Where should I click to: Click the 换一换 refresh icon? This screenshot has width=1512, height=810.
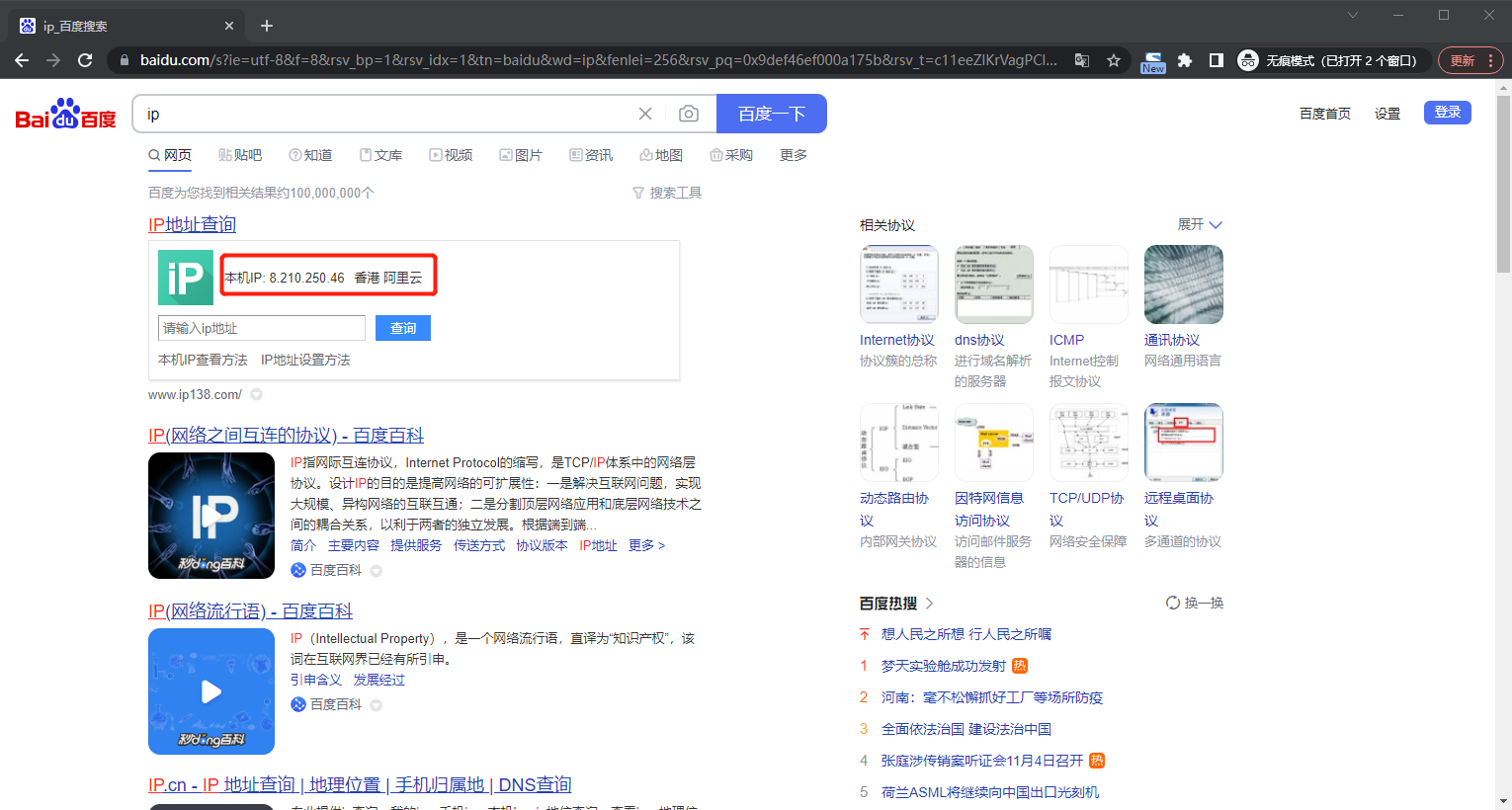click(1173, 603)
